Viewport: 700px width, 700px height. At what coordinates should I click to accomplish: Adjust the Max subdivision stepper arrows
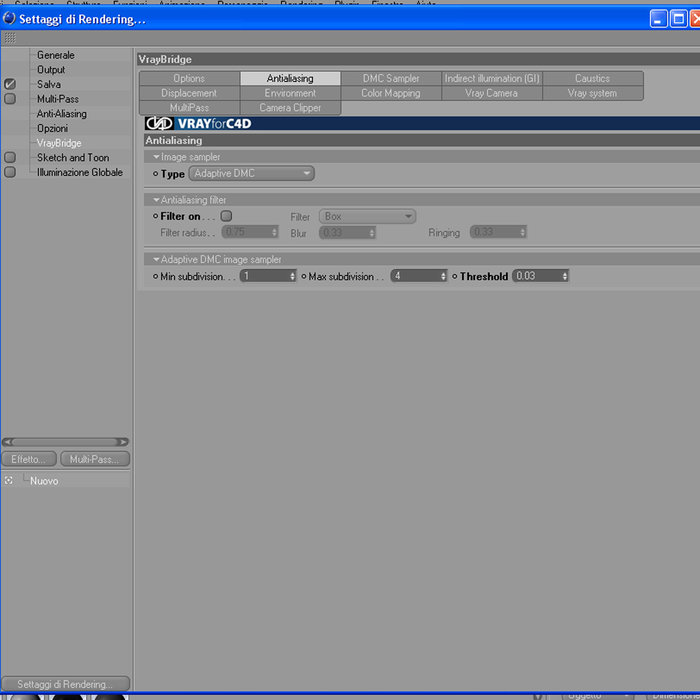click(443, 276)
